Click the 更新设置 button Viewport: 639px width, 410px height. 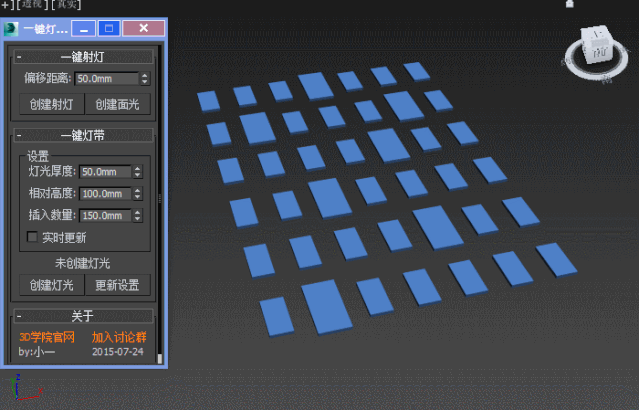coord(117,284)
